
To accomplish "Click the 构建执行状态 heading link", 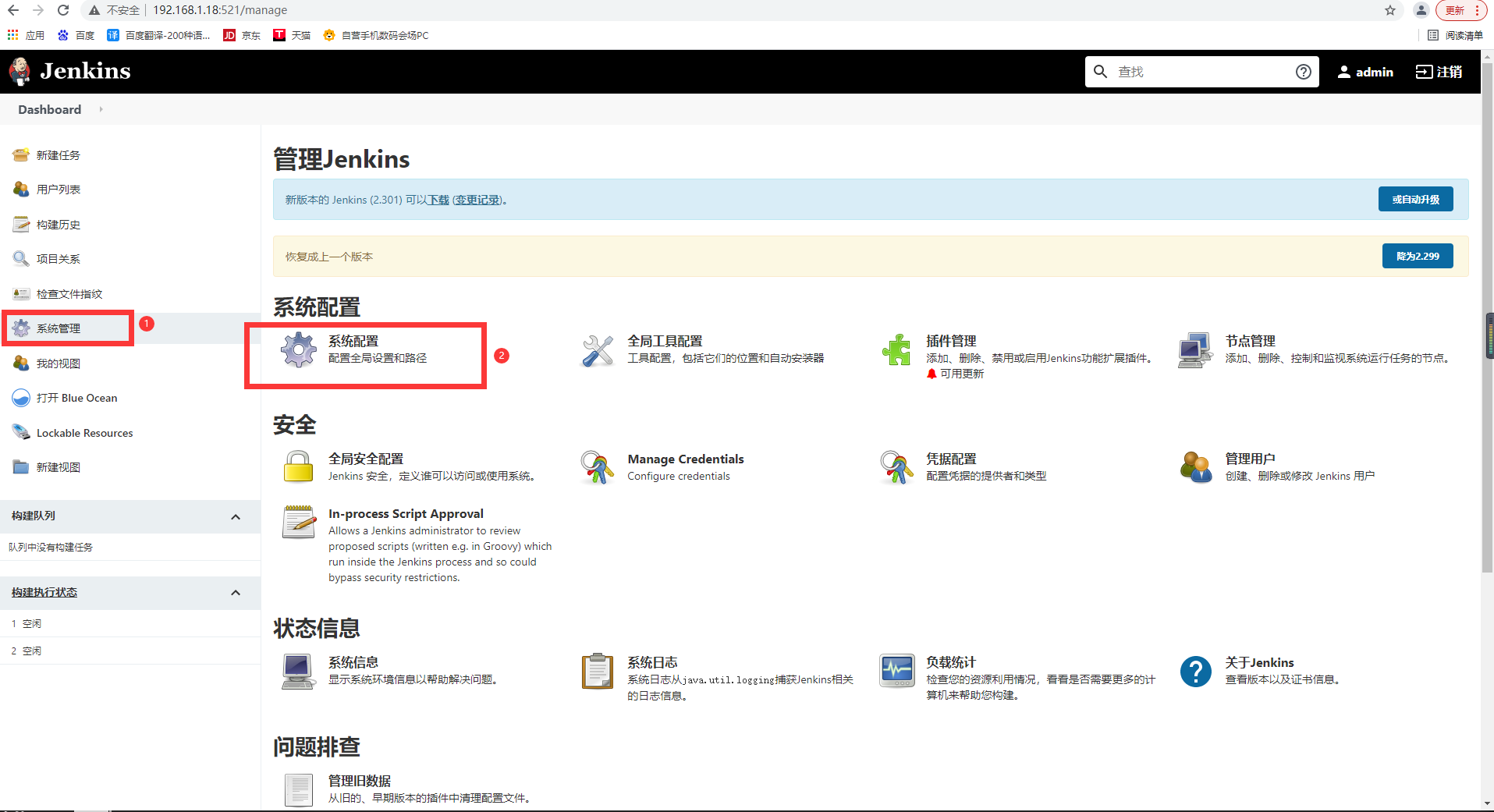I will pos(44,593).
